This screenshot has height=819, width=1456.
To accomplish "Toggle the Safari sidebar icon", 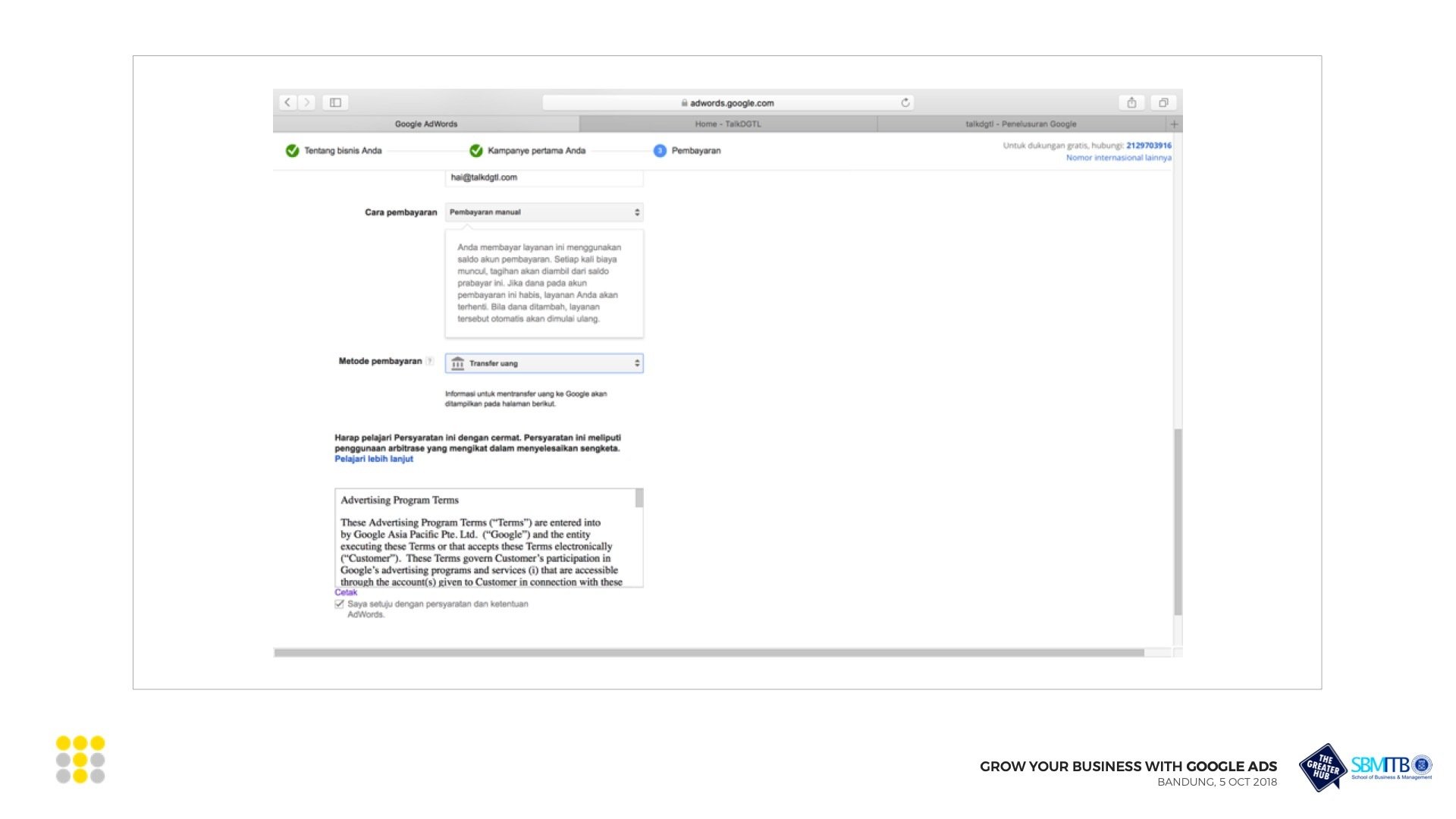I will (x=335, y=102).
